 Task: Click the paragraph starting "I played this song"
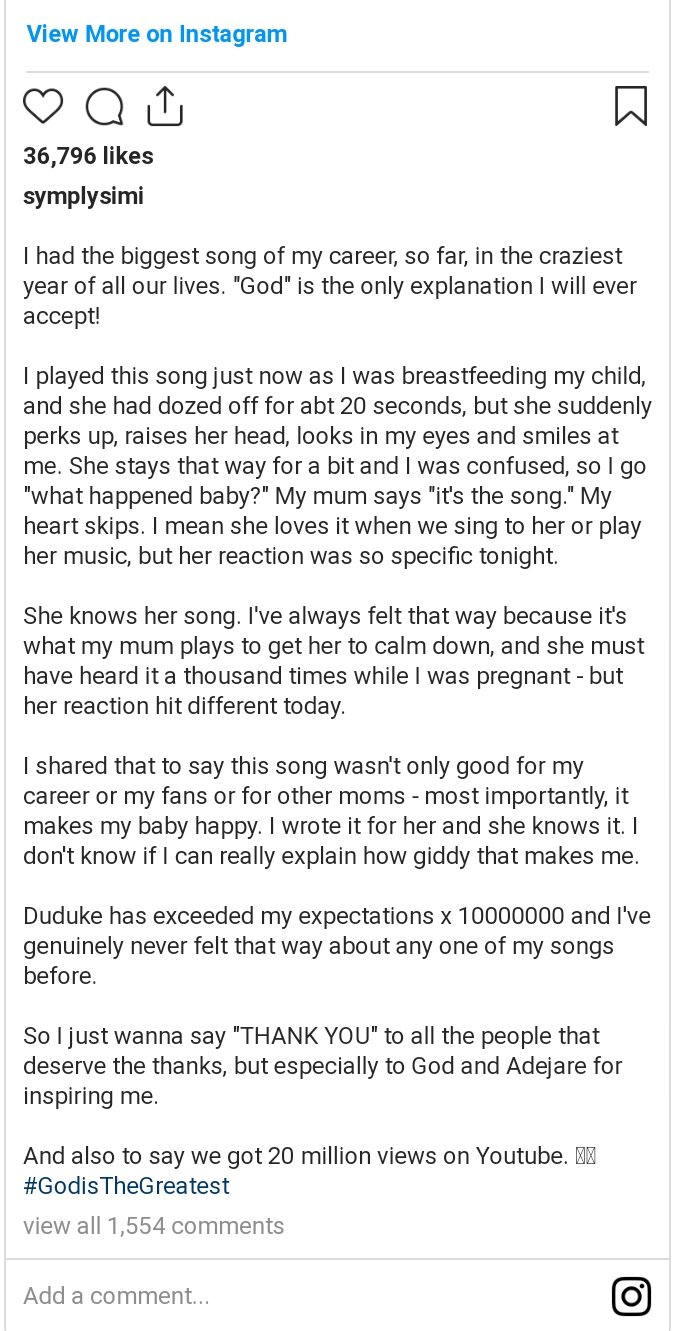point(337,466)
